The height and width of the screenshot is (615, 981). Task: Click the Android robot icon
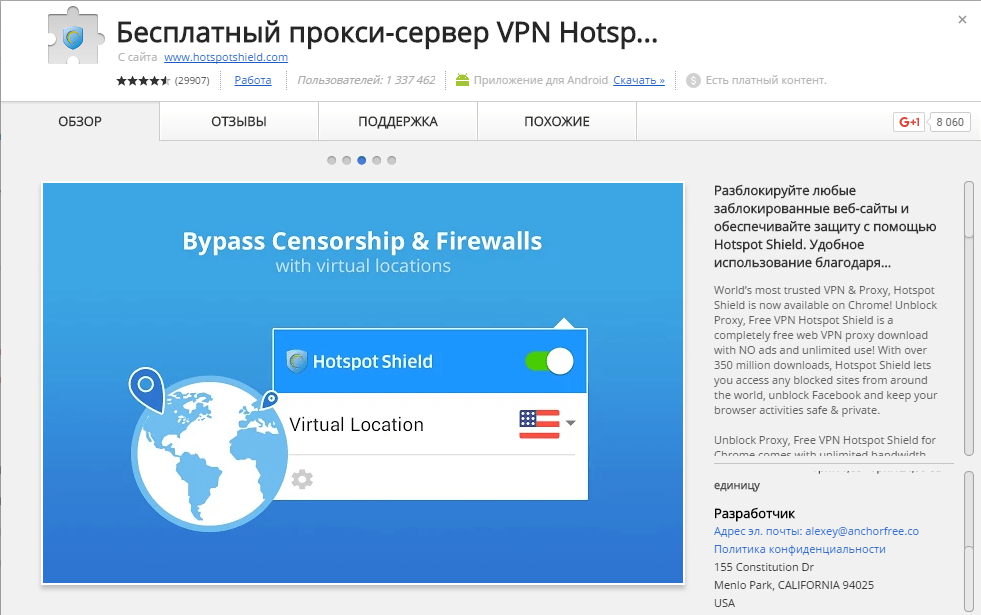(462, 80)
